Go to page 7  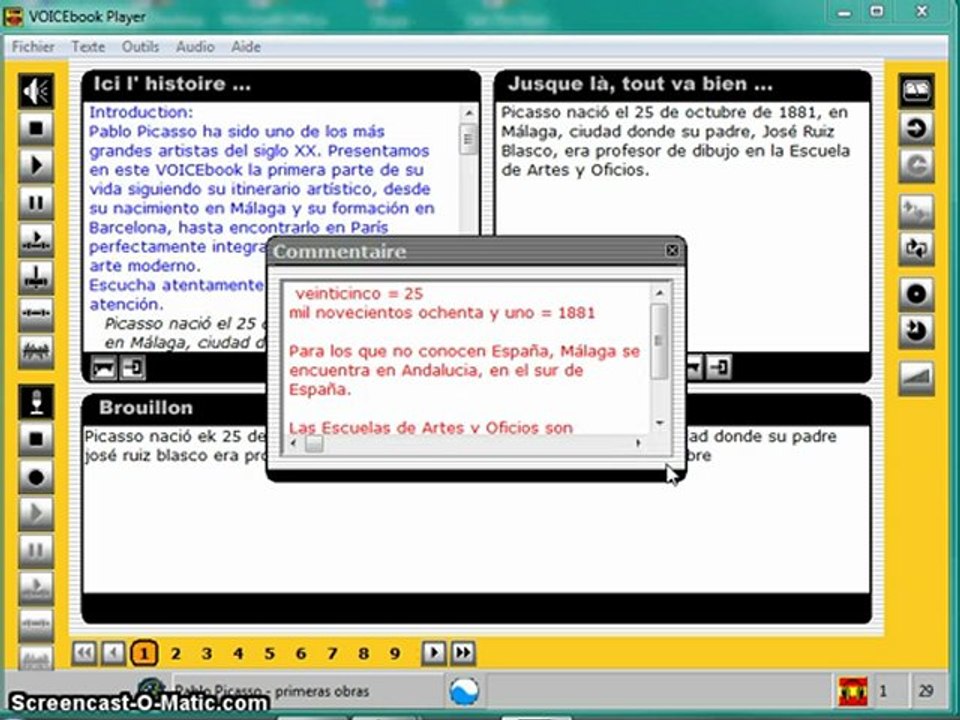pos(332,654)
